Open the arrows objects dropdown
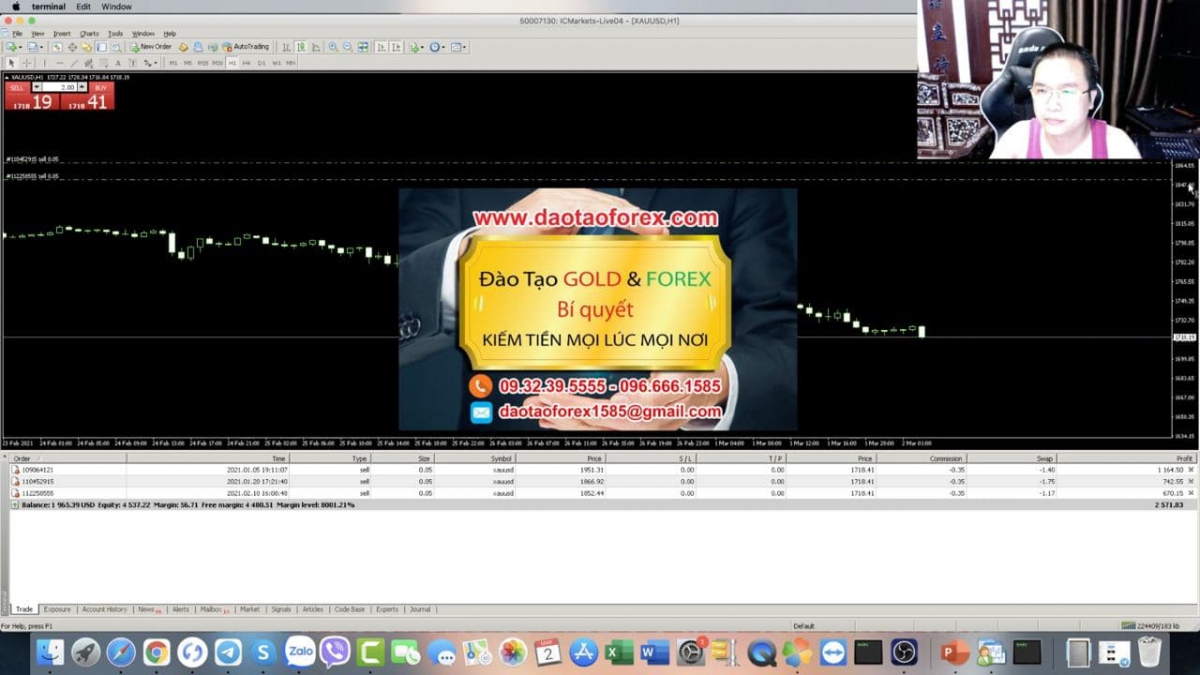 (150, 63)
